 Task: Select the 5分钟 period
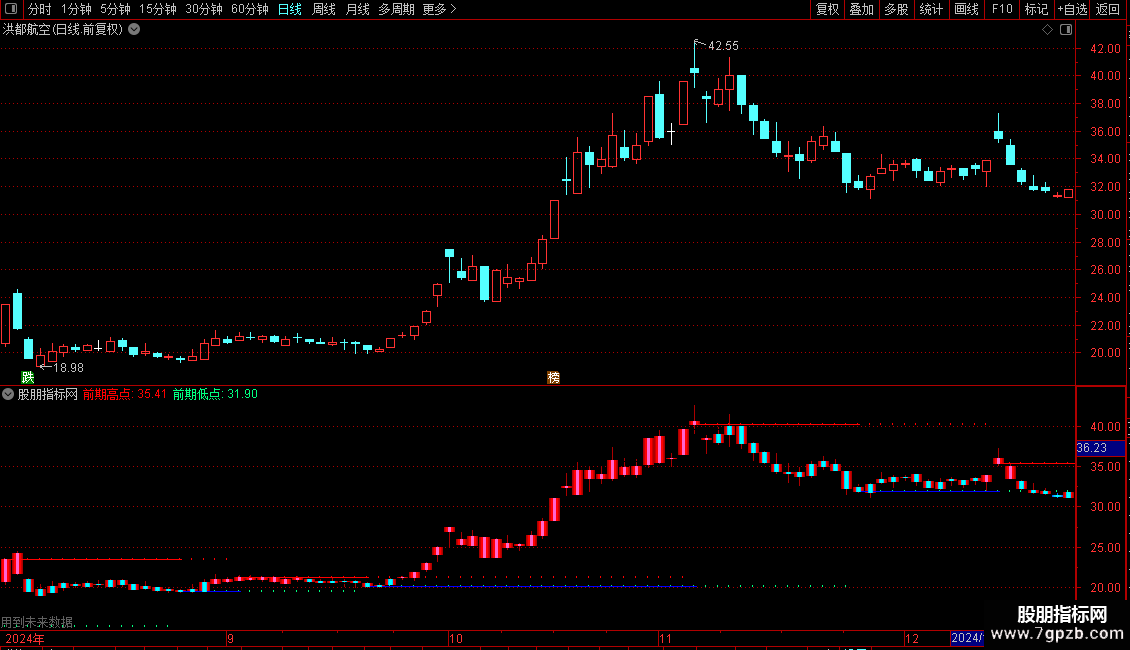[115, 9]
